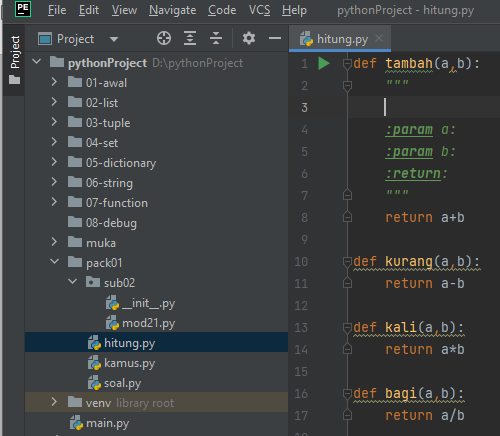
Task: Hide the Project tool window with minus icon
Action: (275, 38)
